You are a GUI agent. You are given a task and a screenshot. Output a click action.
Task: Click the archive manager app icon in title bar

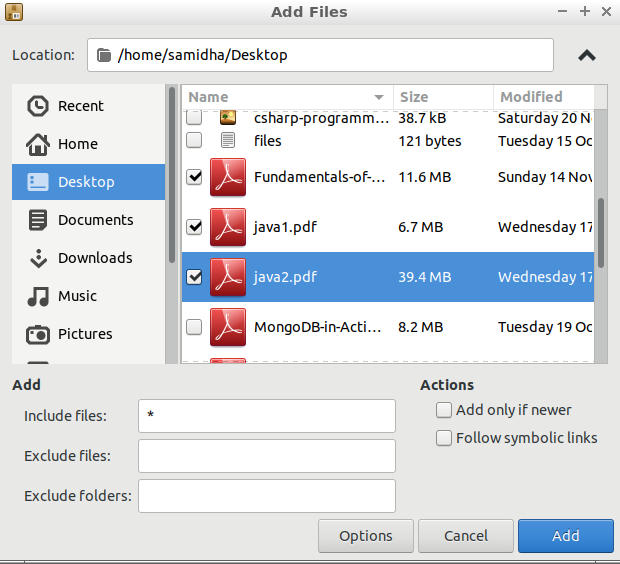coord(14,11)
